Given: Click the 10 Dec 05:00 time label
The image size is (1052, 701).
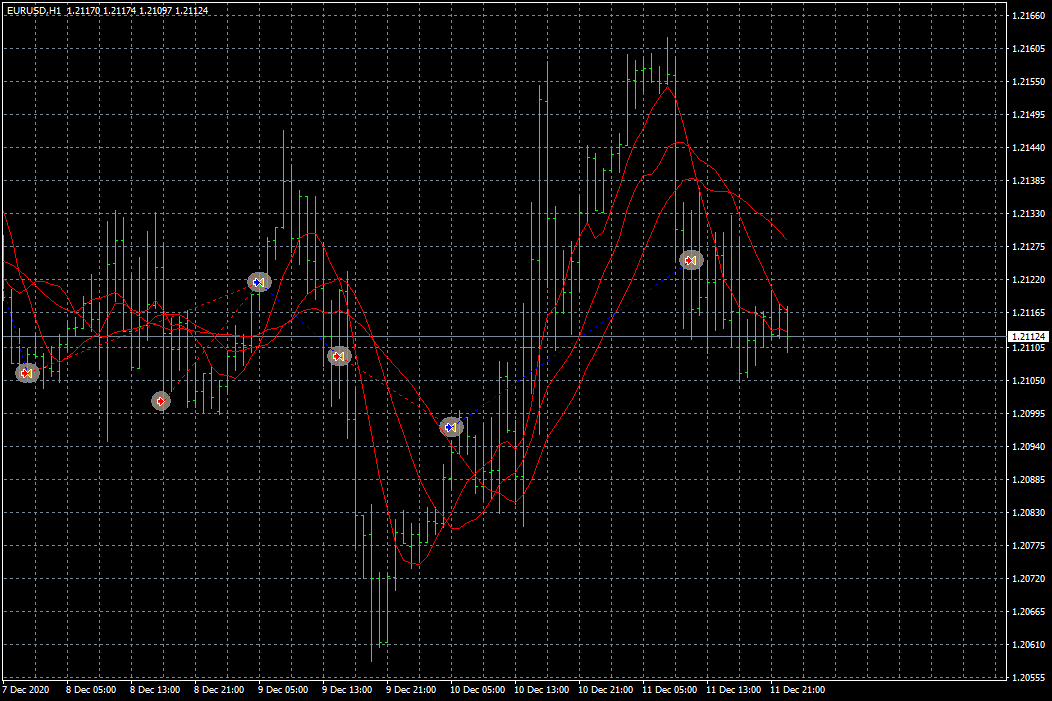Looking at the screenshot, I should tap(478, 690).
